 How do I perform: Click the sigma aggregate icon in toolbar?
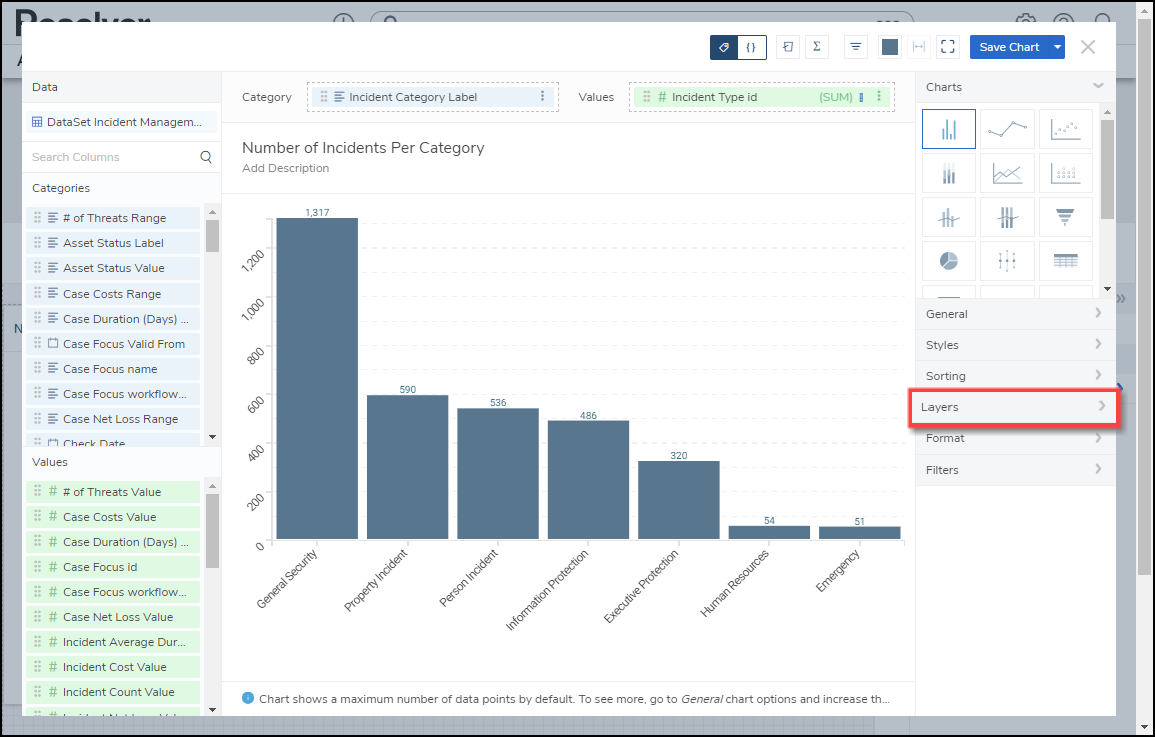coord(816,47)
